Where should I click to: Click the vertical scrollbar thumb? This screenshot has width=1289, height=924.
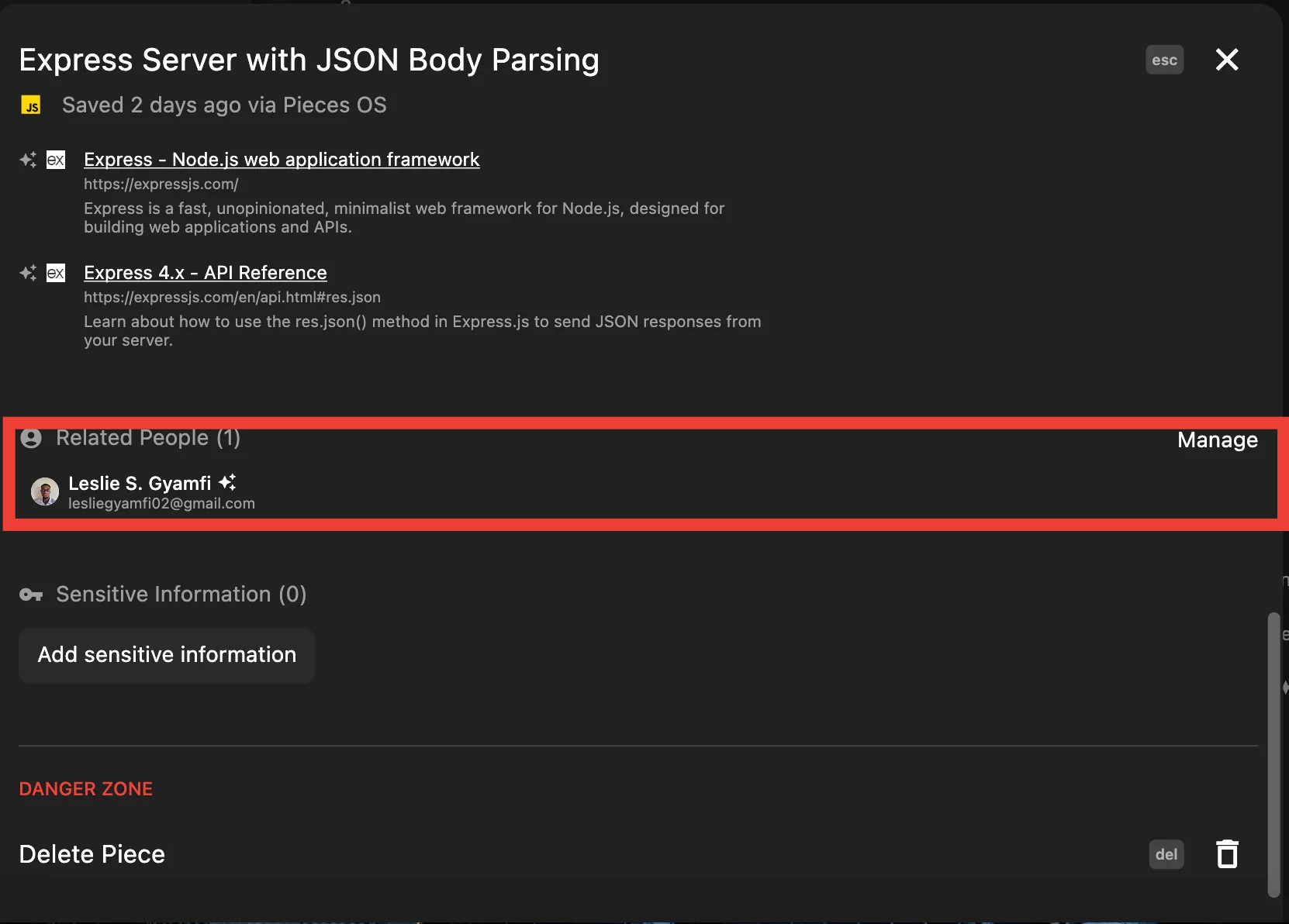point(1273,754)
